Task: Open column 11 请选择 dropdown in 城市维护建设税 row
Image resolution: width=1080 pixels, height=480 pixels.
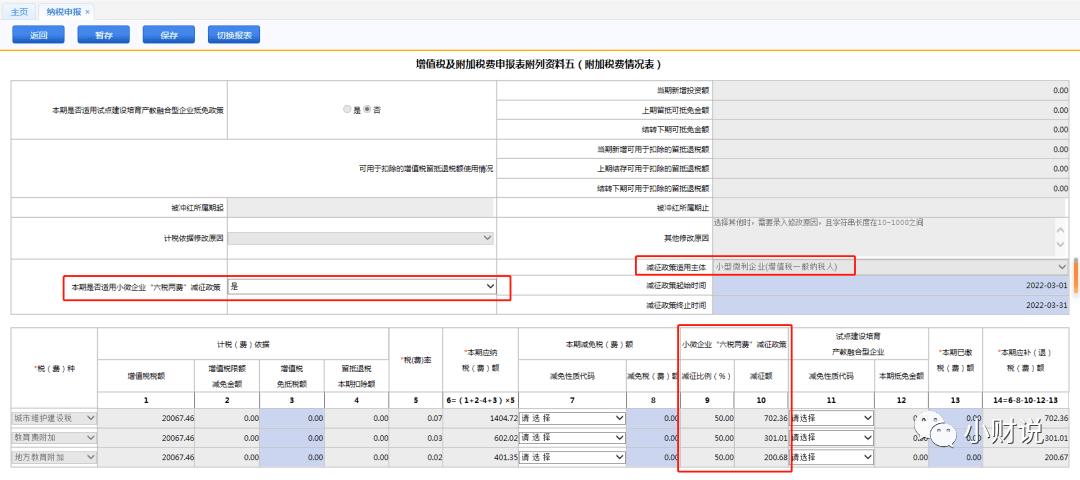Action: (832, 418)
